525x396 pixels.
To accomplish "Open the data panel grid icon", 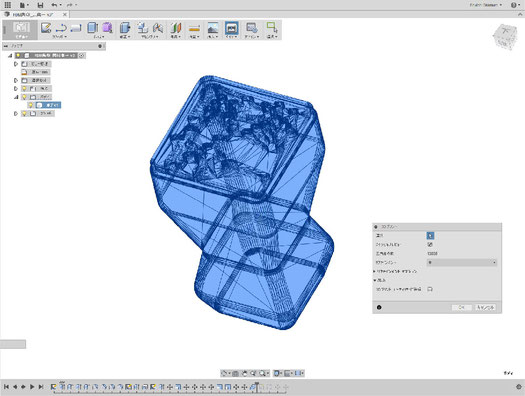I will pos(7,5).
